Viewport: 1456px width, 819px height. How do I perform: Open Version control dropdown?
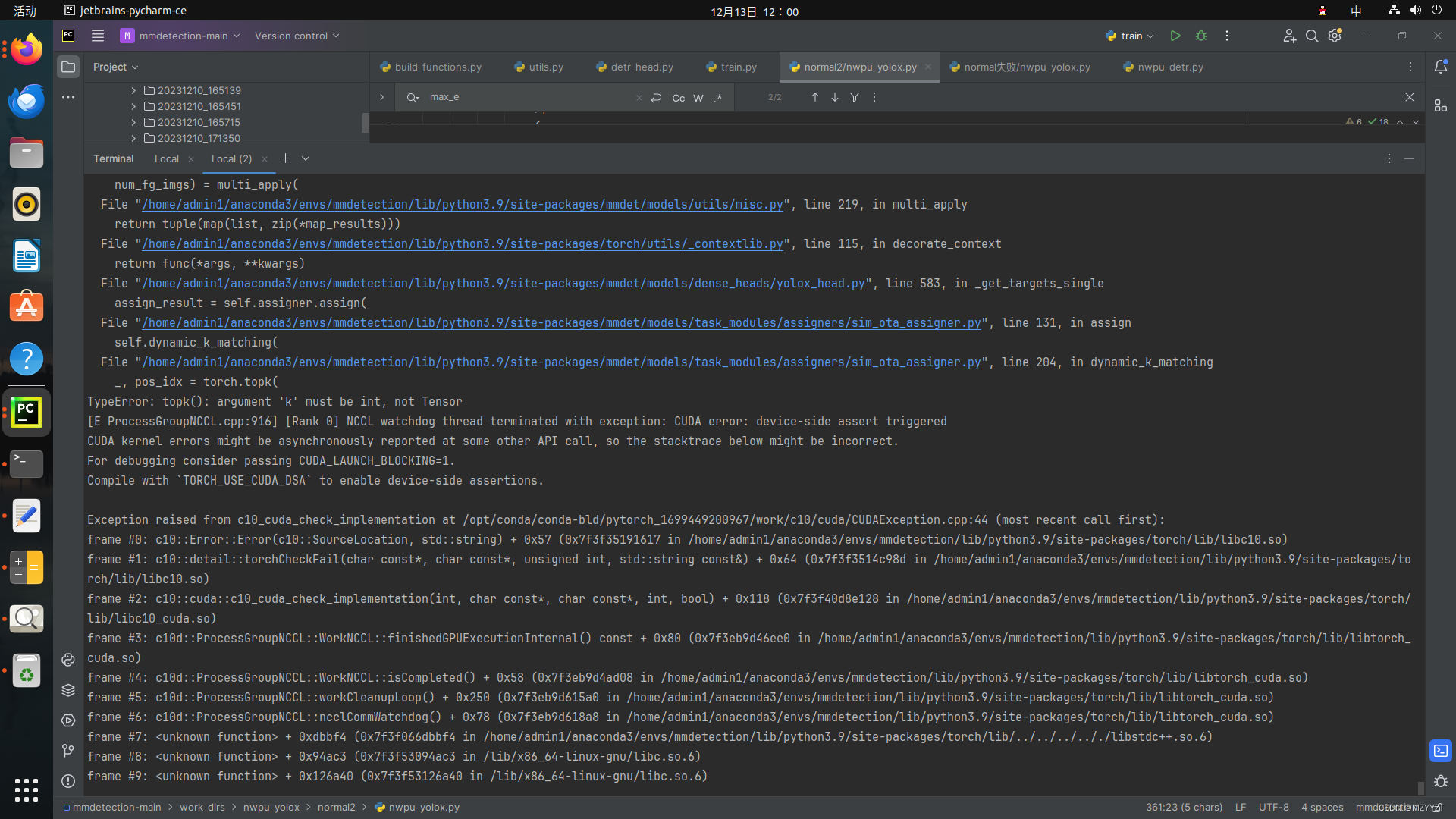[297, 36]
